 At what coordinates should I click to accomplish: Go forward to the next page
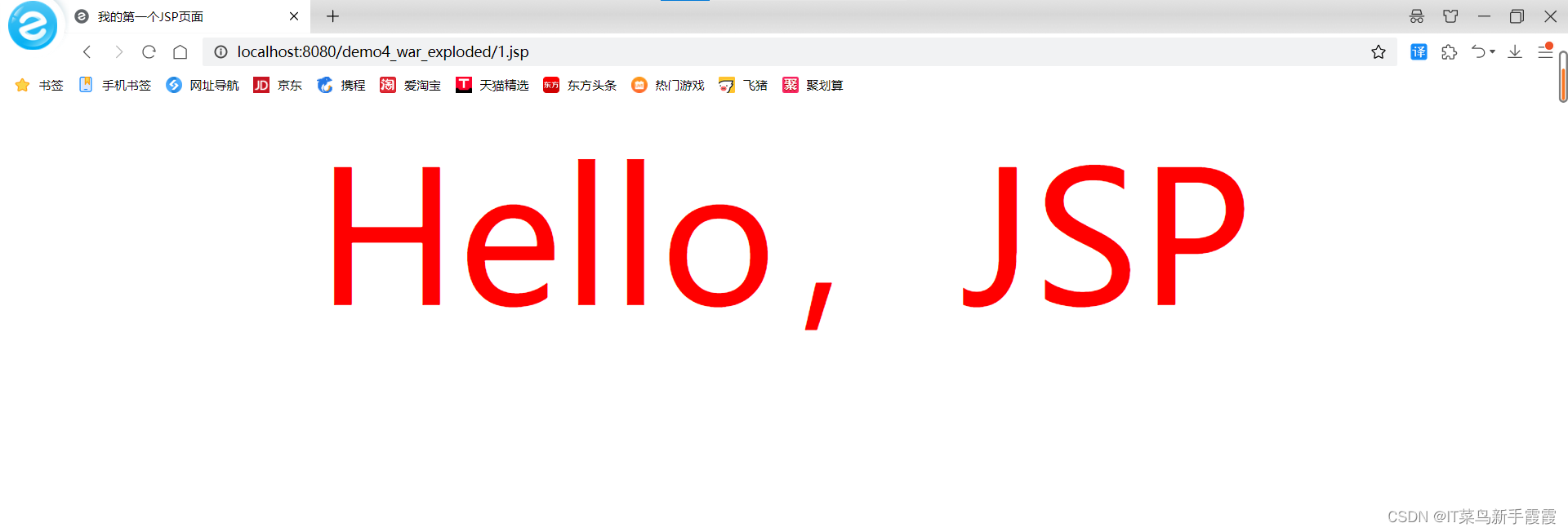click(118, 52)
